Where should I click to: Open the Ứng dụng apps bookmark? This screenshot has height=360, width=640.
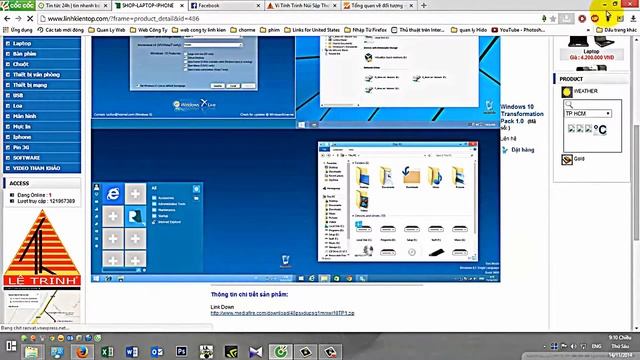[18, 30]
